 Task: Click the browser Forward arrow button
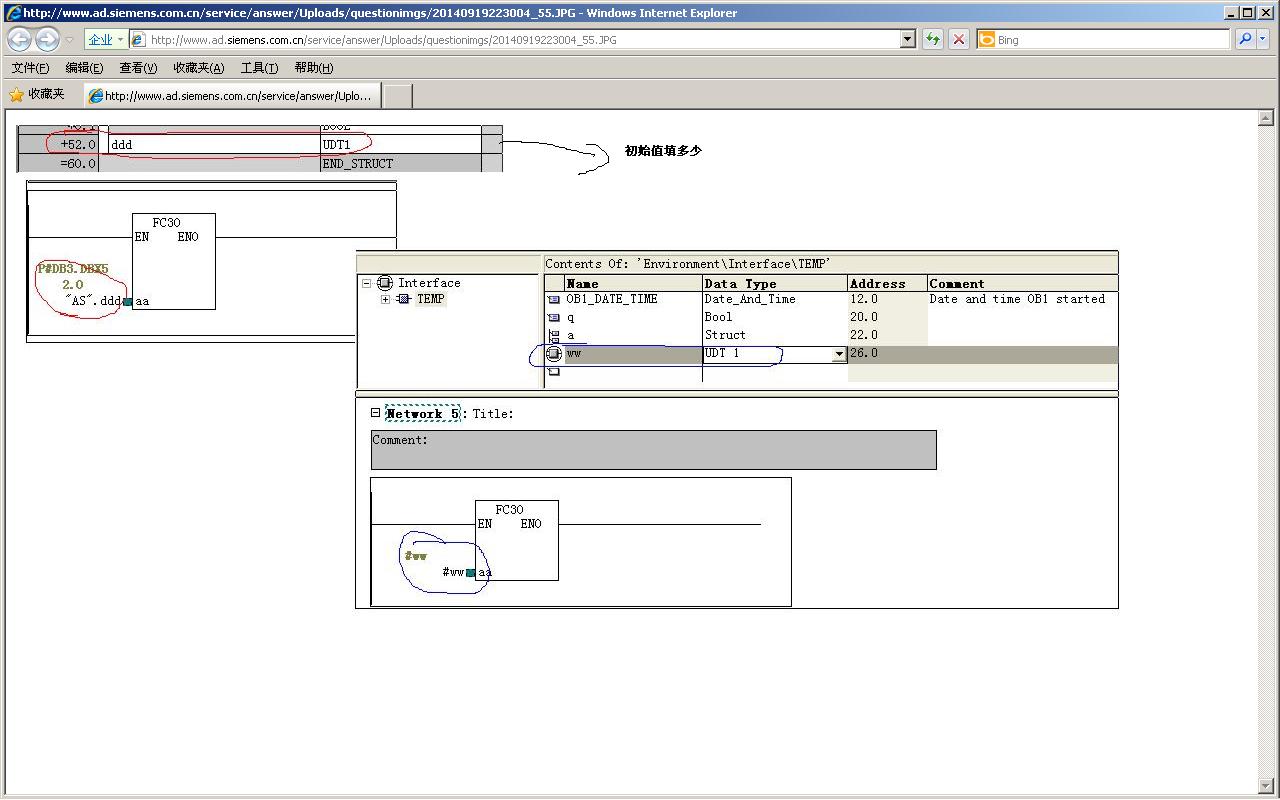pyautogui.click(x=47, y=40)
